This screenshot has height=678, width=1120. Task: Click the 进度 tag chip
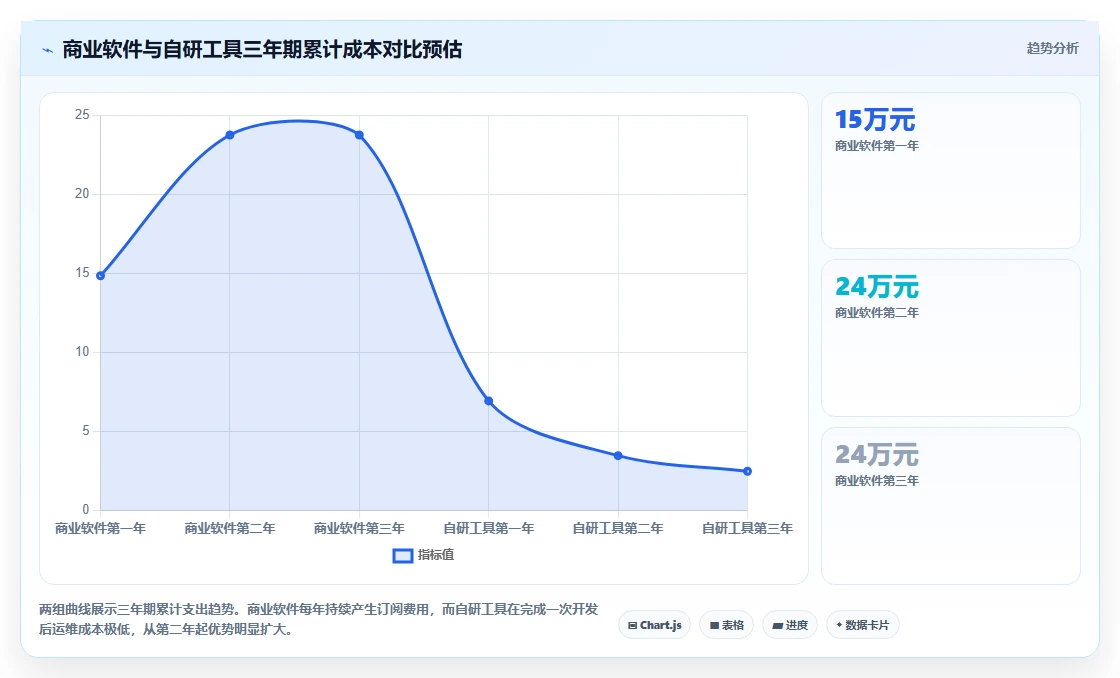pos(790,625)
